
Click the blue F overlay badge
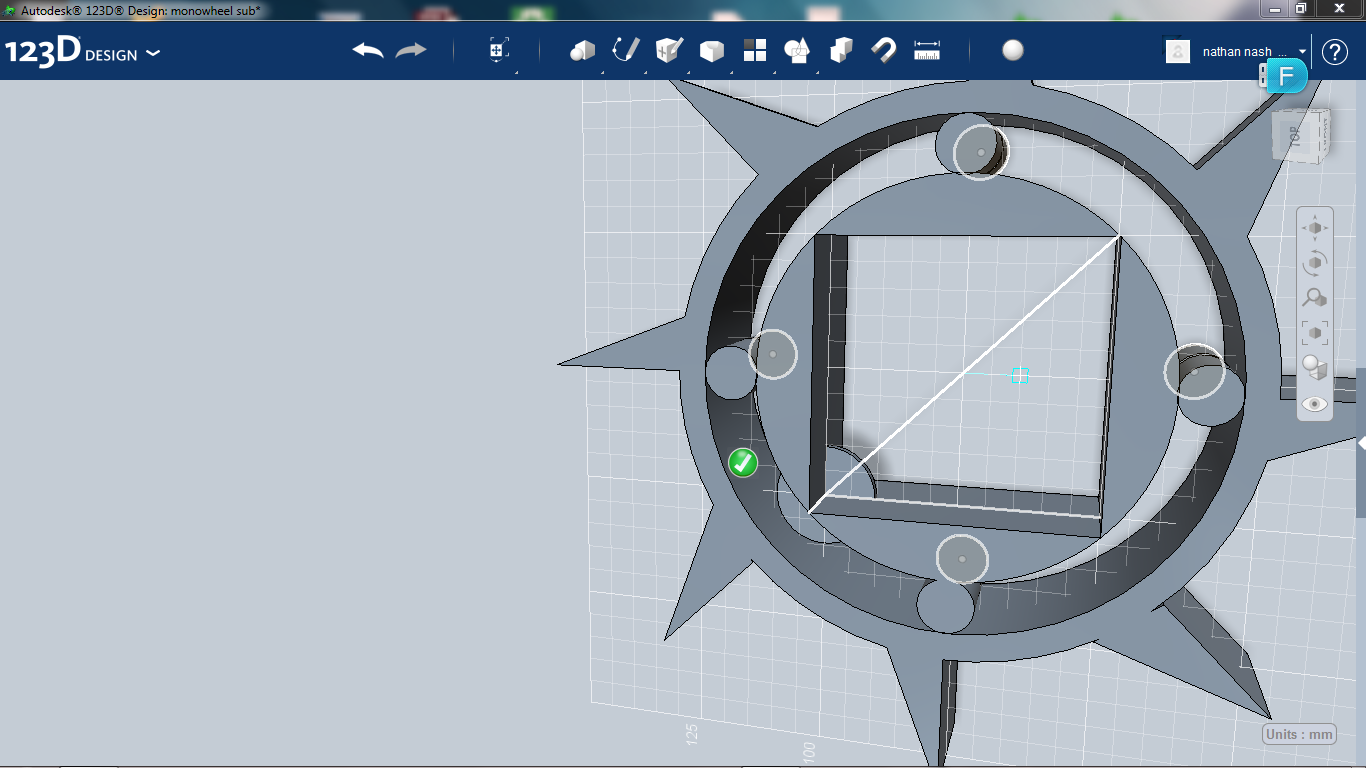tap(1287, 76)
